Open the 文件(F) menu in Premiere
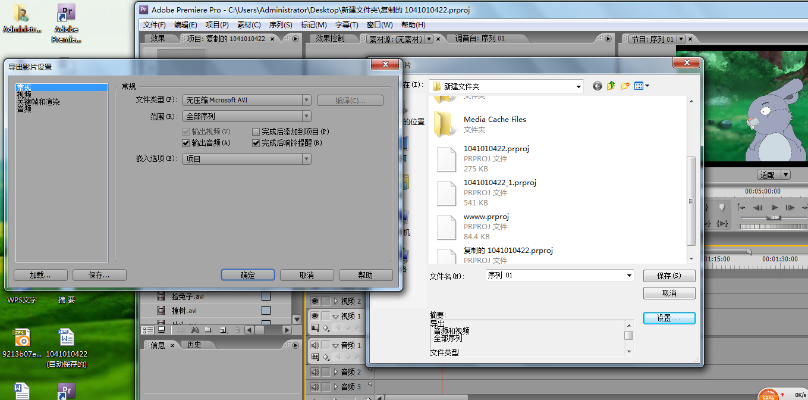Image resolution: width=808 pixels, height=400 pixels. tap(153, 23)
